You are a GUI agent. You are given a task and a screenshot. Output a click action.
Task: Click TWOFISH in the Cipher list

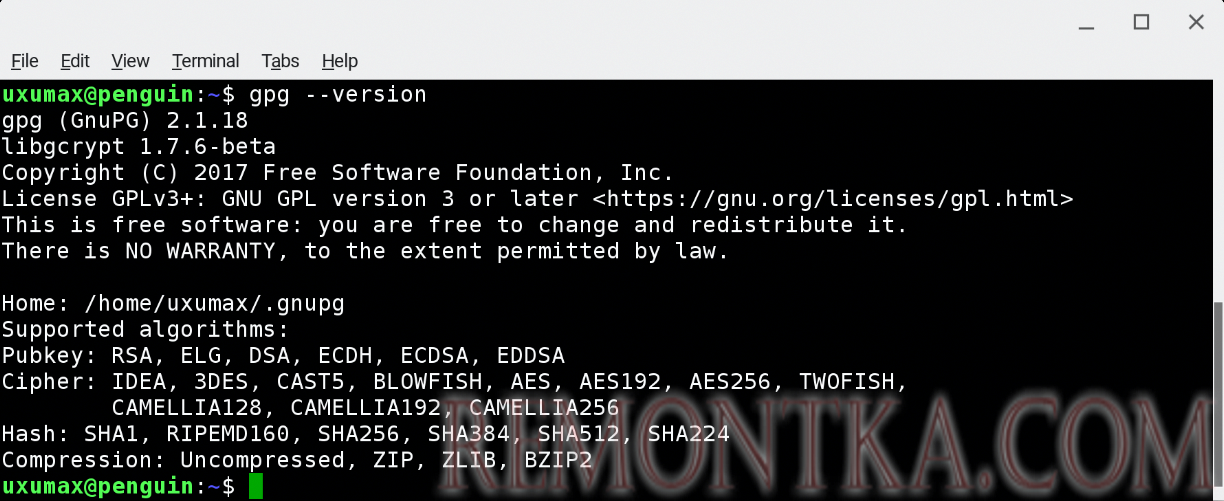click(x=853, y=381)
